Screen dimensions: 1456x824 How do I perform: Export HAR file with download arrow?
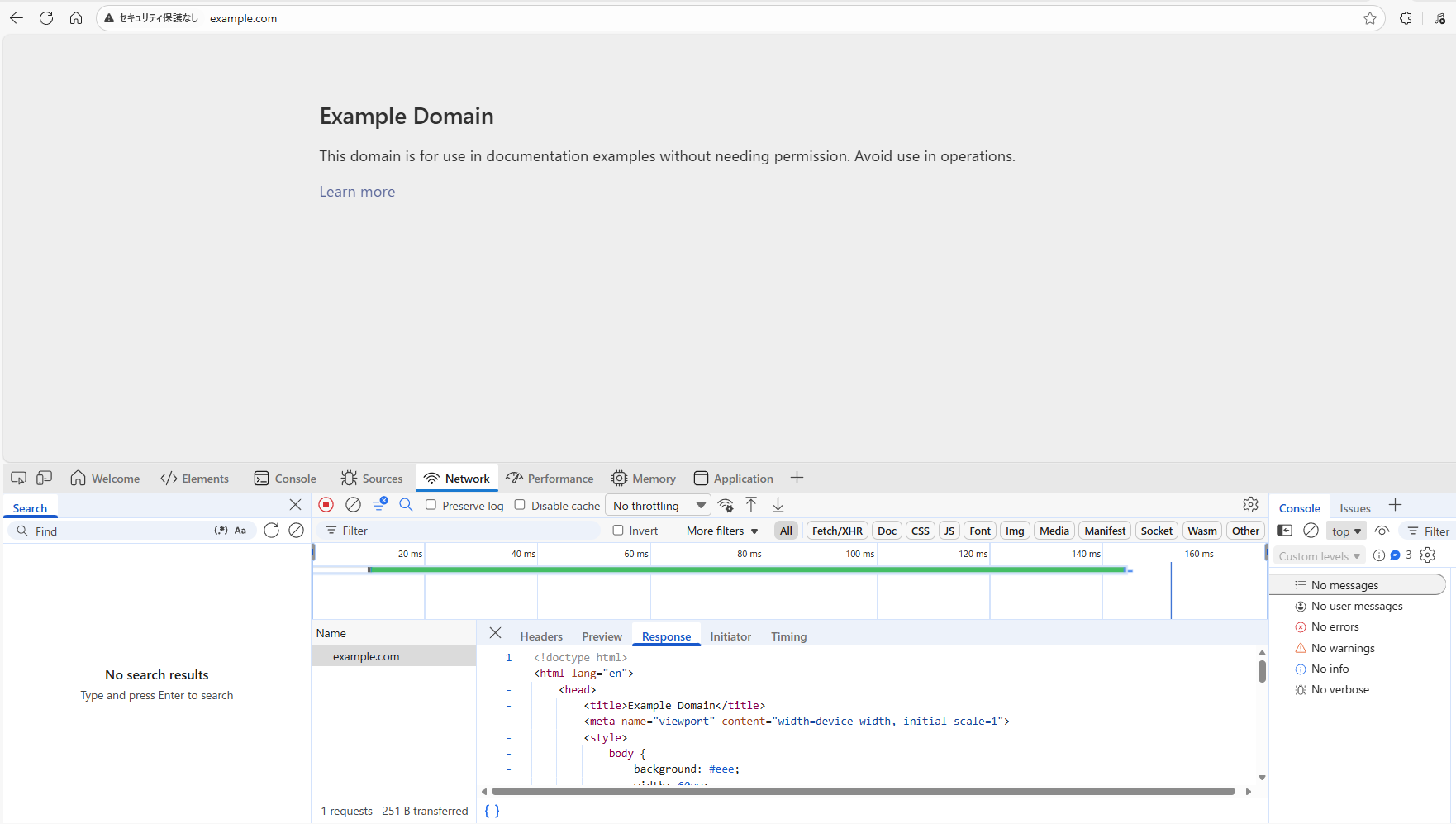pos(778,505)
